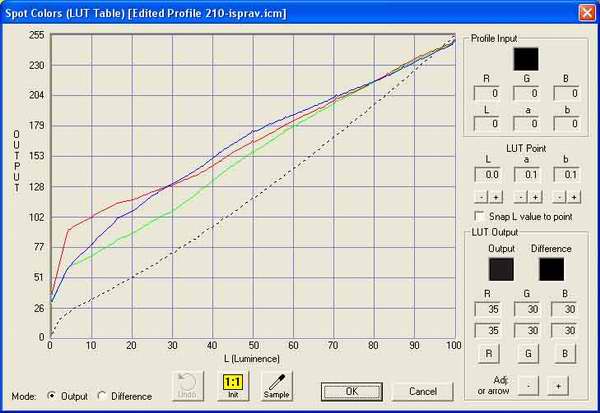The height and width of the screenshot is (413, 600).
Task: Select the G channel button
Action: point(528,353)
